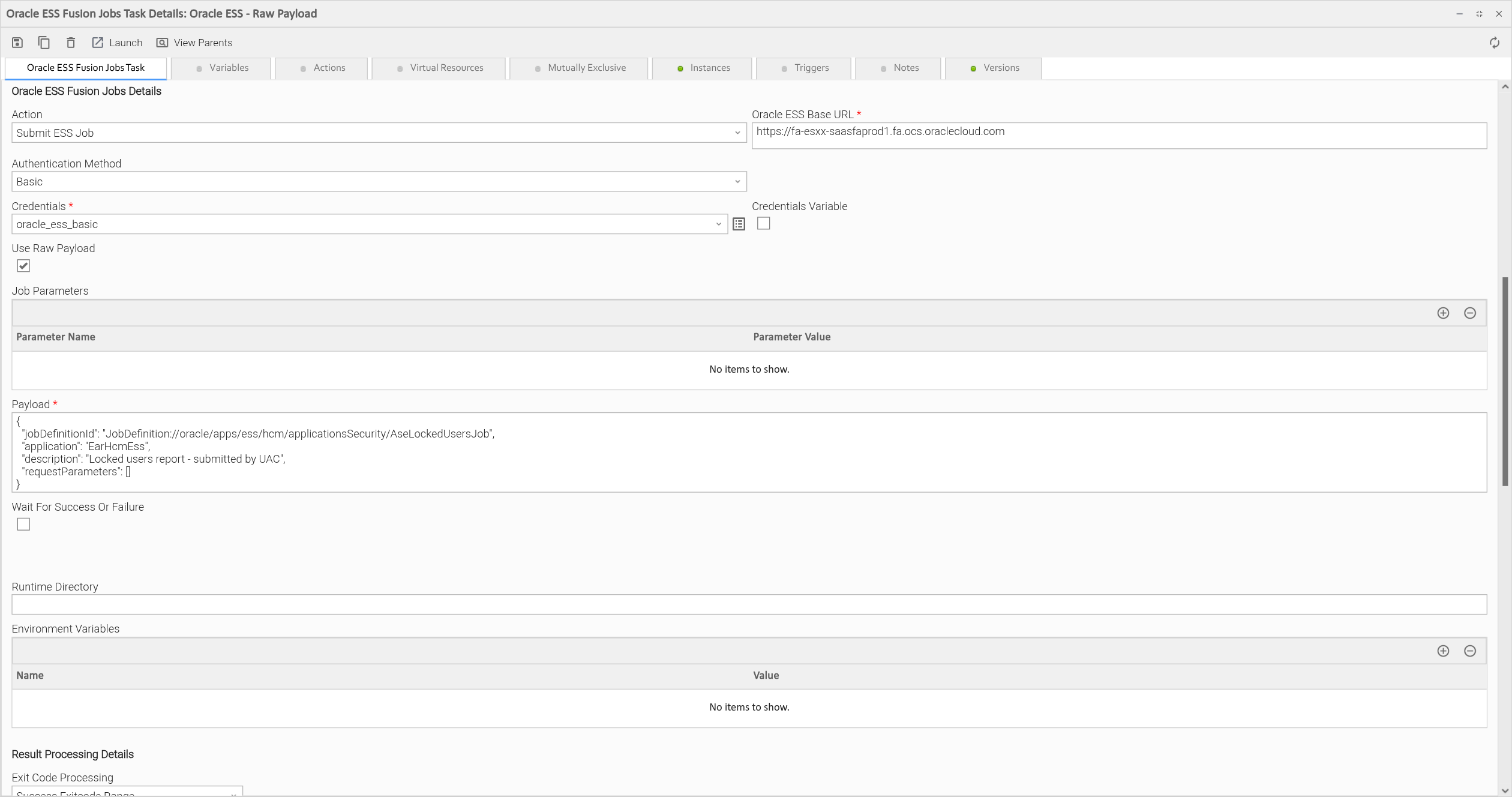The width and height of the screenshot is (1512, 797).
Task: Open the credentials details icon beside oracle_ess_basic
Action: pos(739,224)
